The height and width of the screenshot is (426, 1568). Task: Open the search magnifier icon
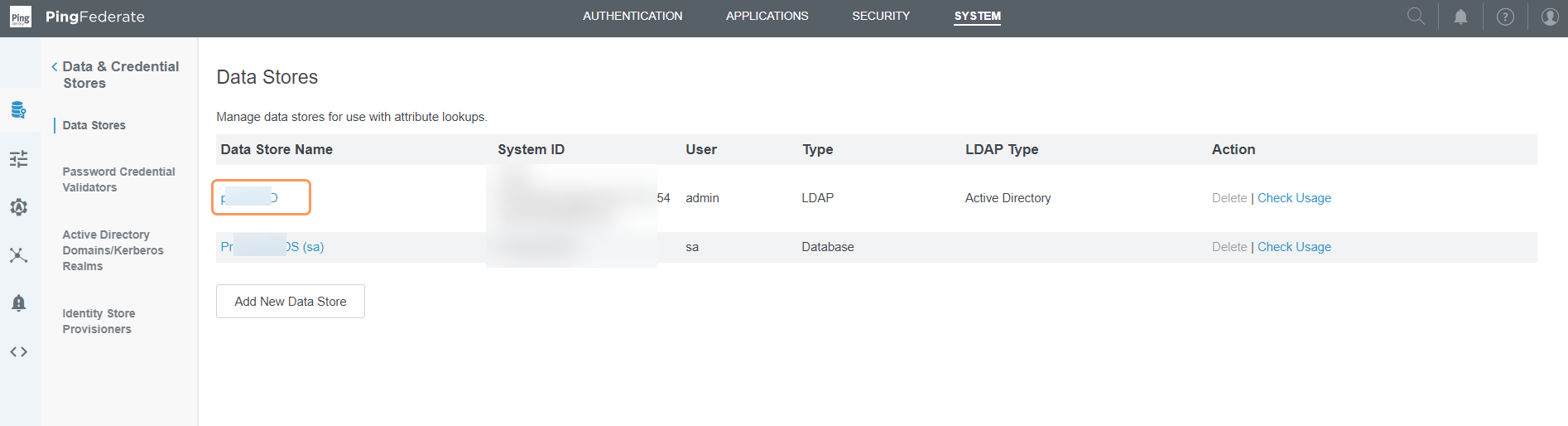1416,16
